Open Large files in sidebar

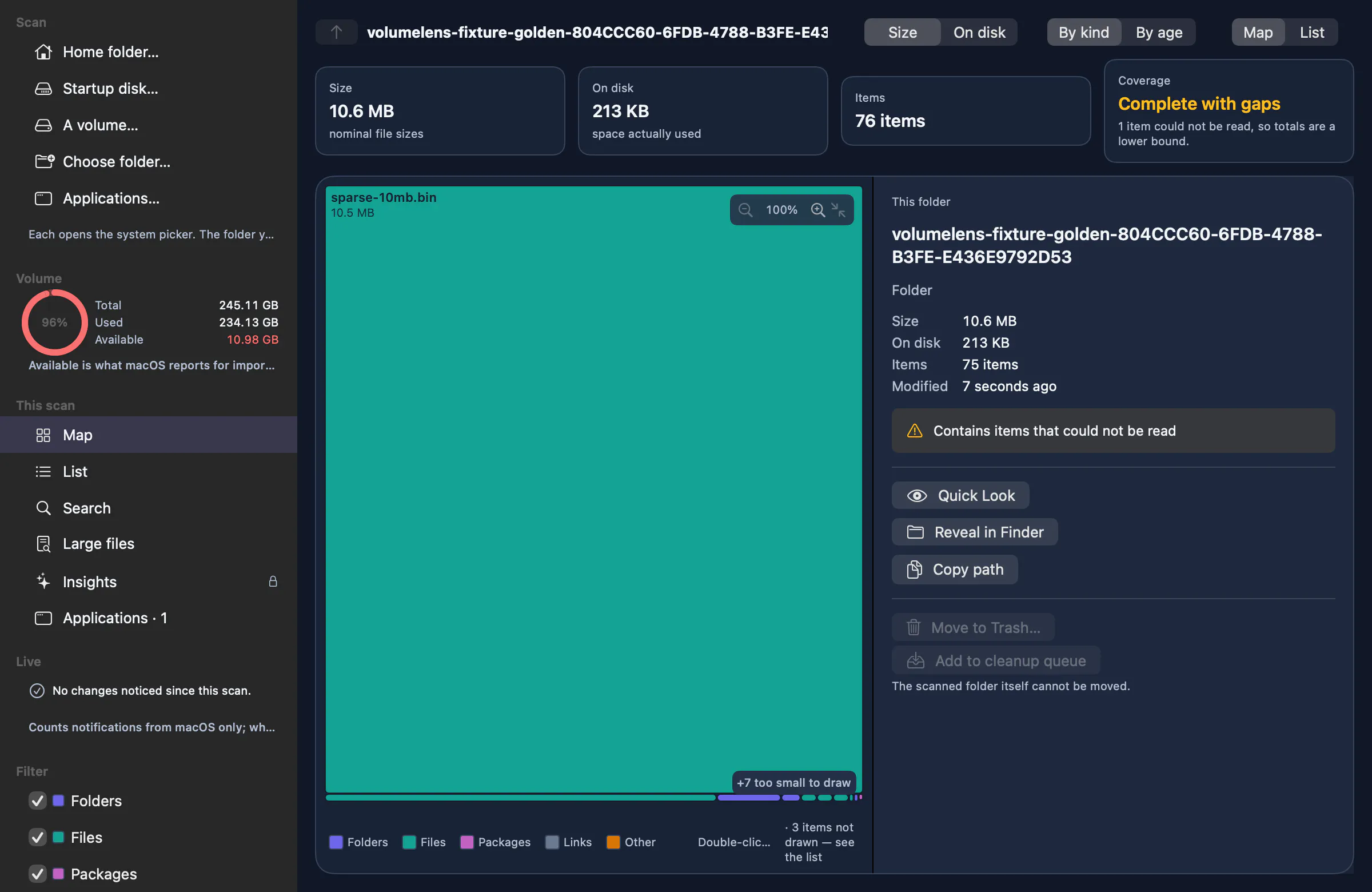tap(149, 544)
